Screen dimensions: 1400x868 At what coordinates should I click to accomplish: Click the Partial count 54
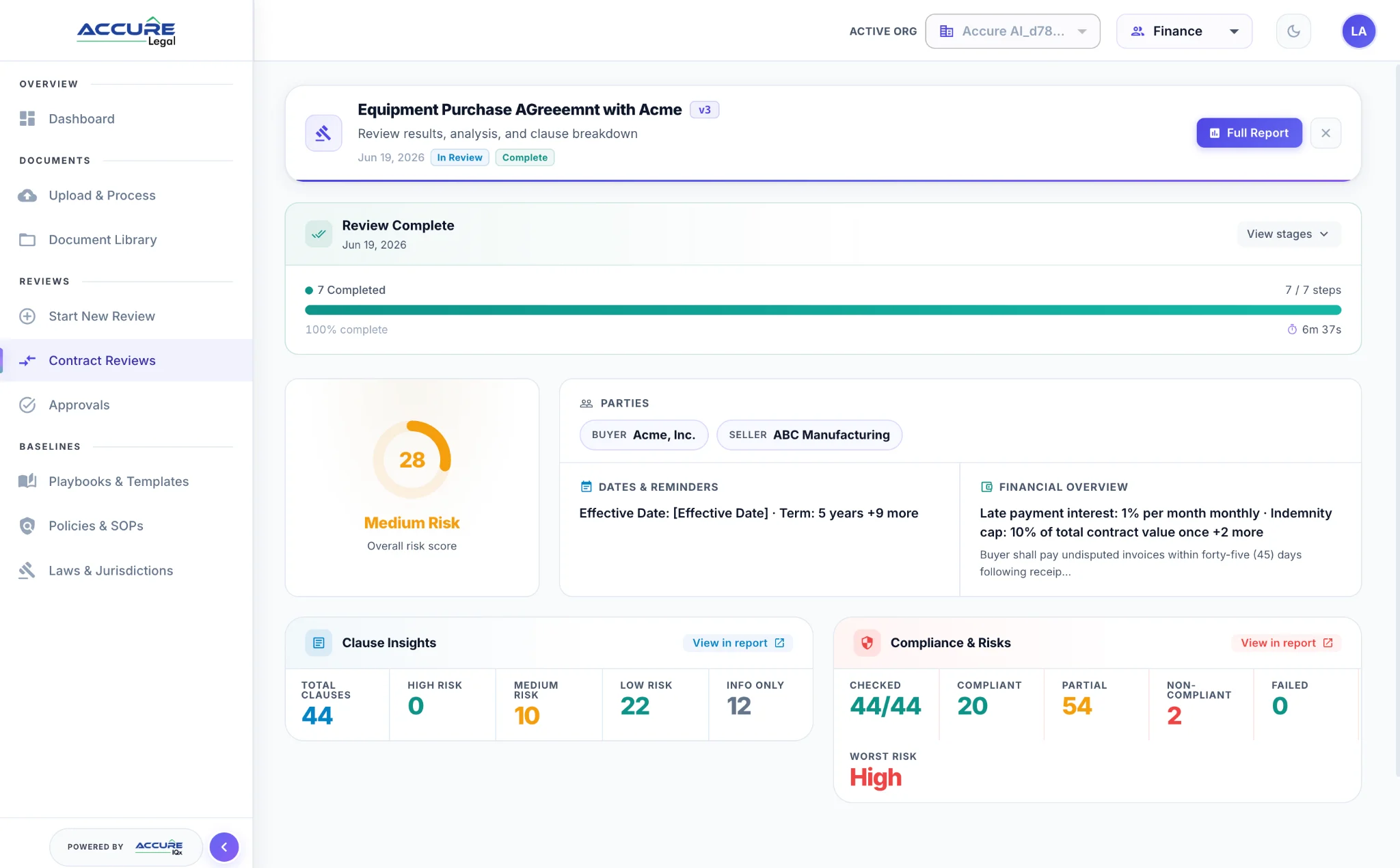pyautogui.click(x=1077, y=706)
